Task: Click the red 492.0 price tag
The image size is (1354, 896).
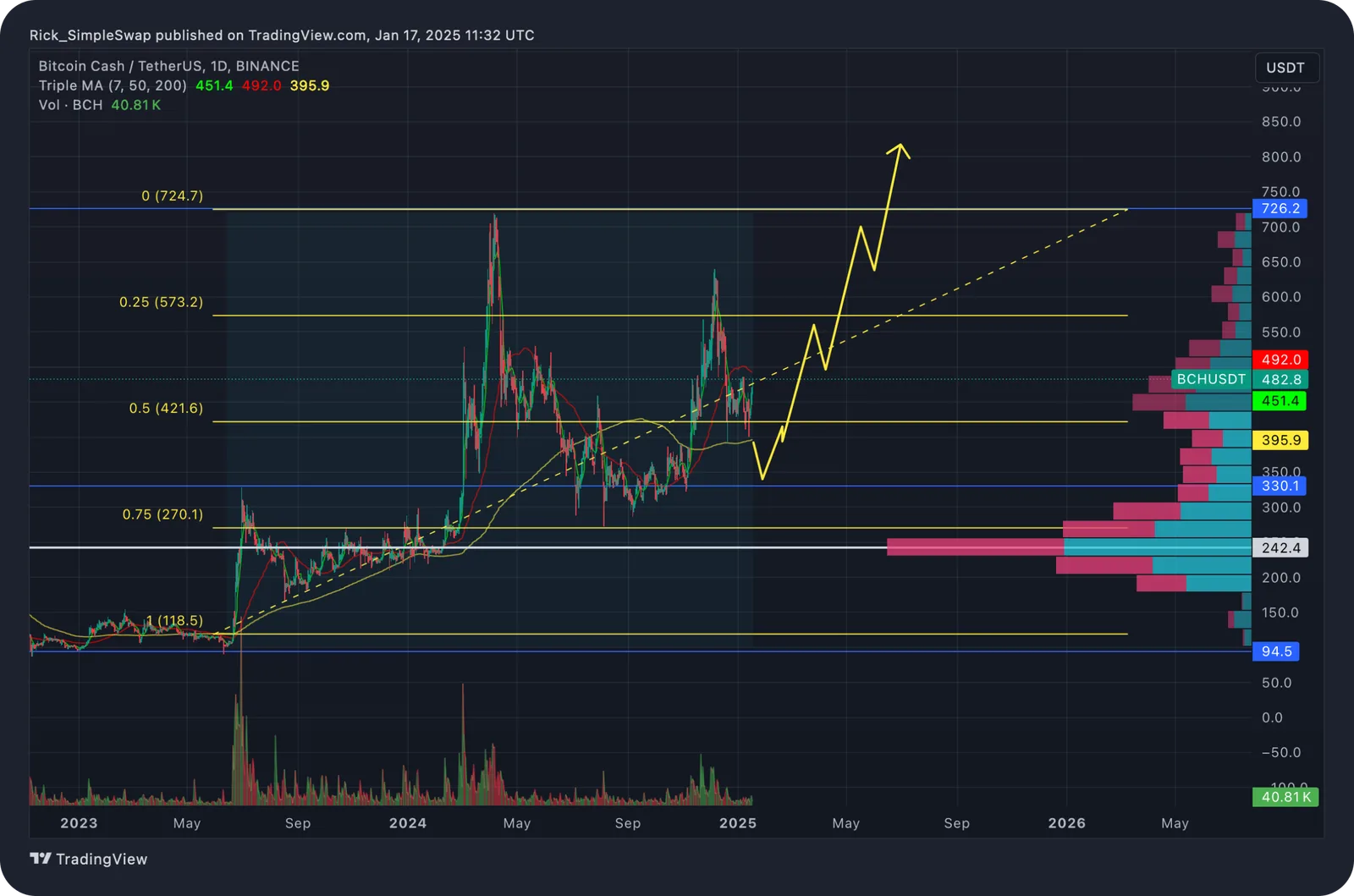Action: pyautogui.click(x=1280, y=360)
